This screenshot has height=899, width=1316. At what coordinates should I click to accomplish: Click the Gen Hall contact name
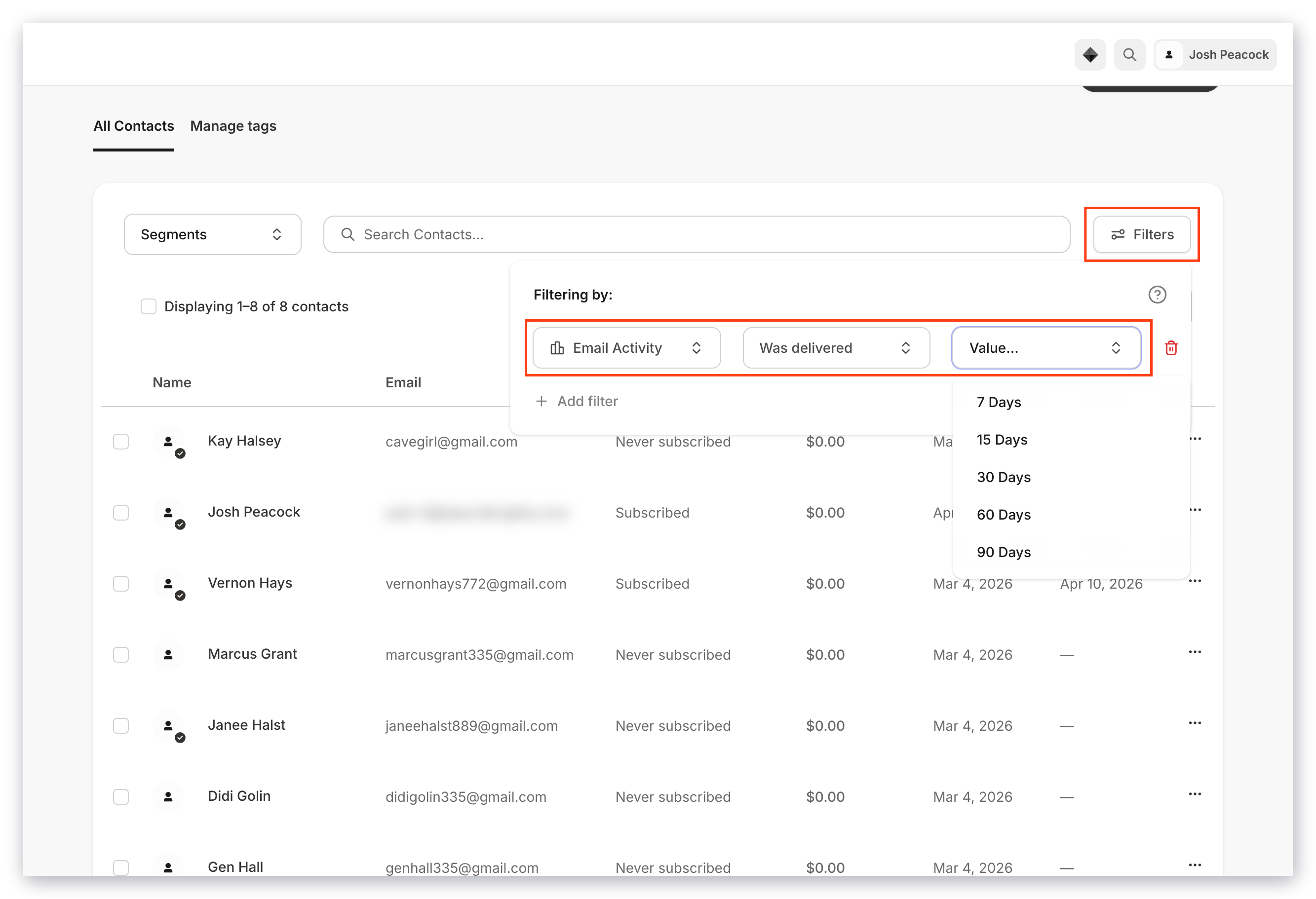pyautogui.click(x=235, y=867)
